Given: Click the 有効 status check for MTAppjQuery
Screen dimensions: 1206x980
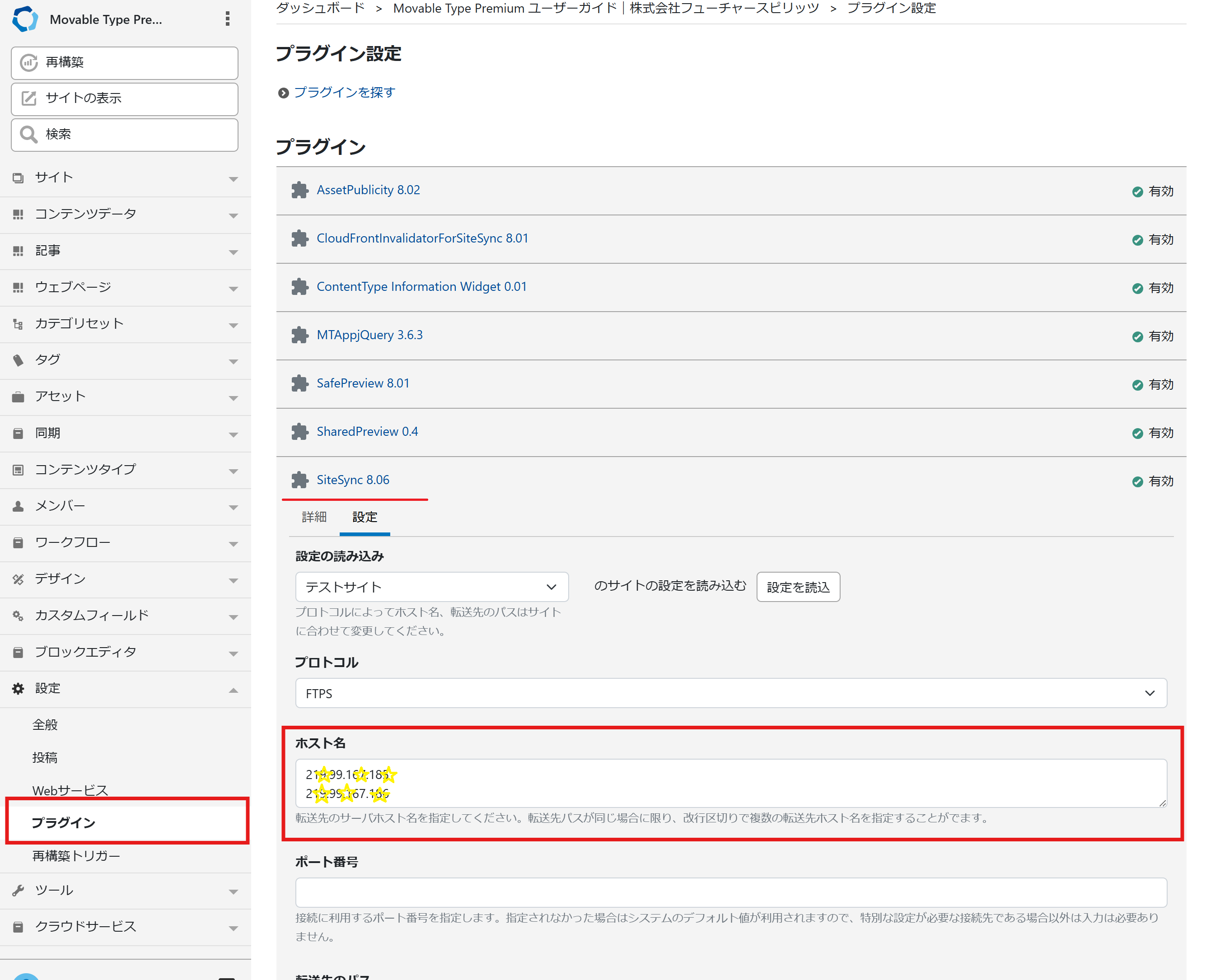Looking at the screenshot, I should [x=1137, y=337].
